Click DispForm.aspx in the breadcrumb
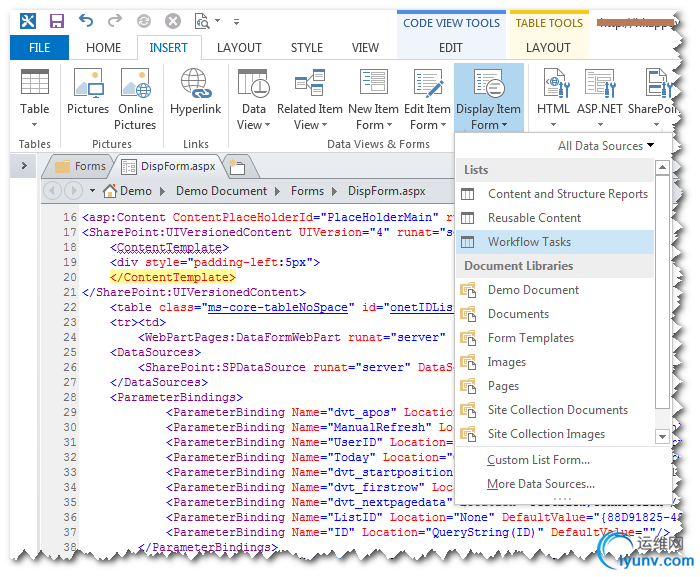The height and width of the screenshot is (577, 700). (387, 191)
